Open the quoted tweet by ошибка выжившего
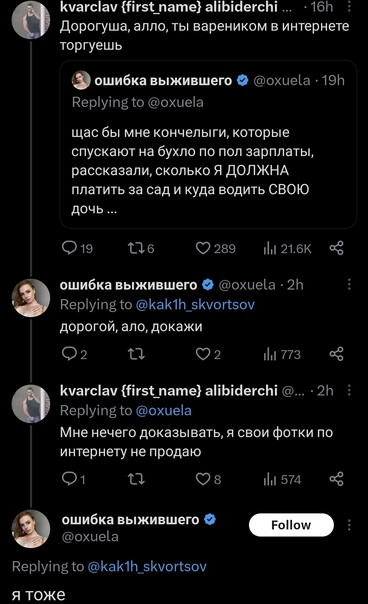This screenshot has height=604, width=368. click(208, 144)
